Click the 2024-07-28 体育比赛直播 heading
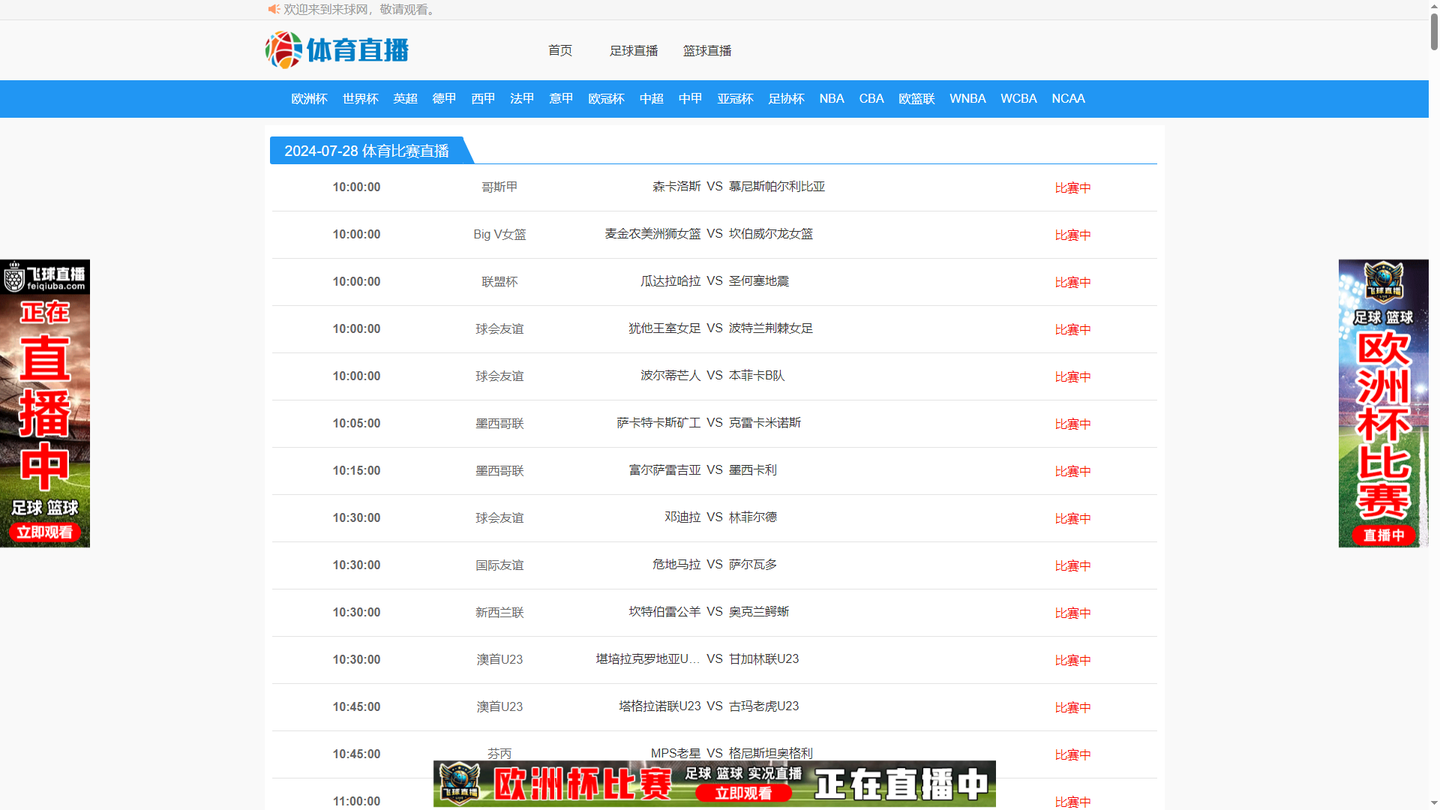 point(366,151)
